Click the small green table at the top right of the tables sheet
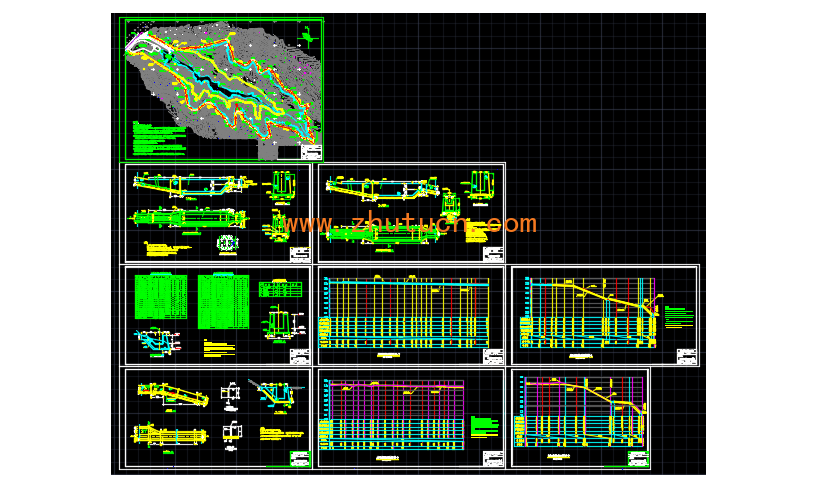This screenshot has height=488, width=818. (x=280, y=289)
